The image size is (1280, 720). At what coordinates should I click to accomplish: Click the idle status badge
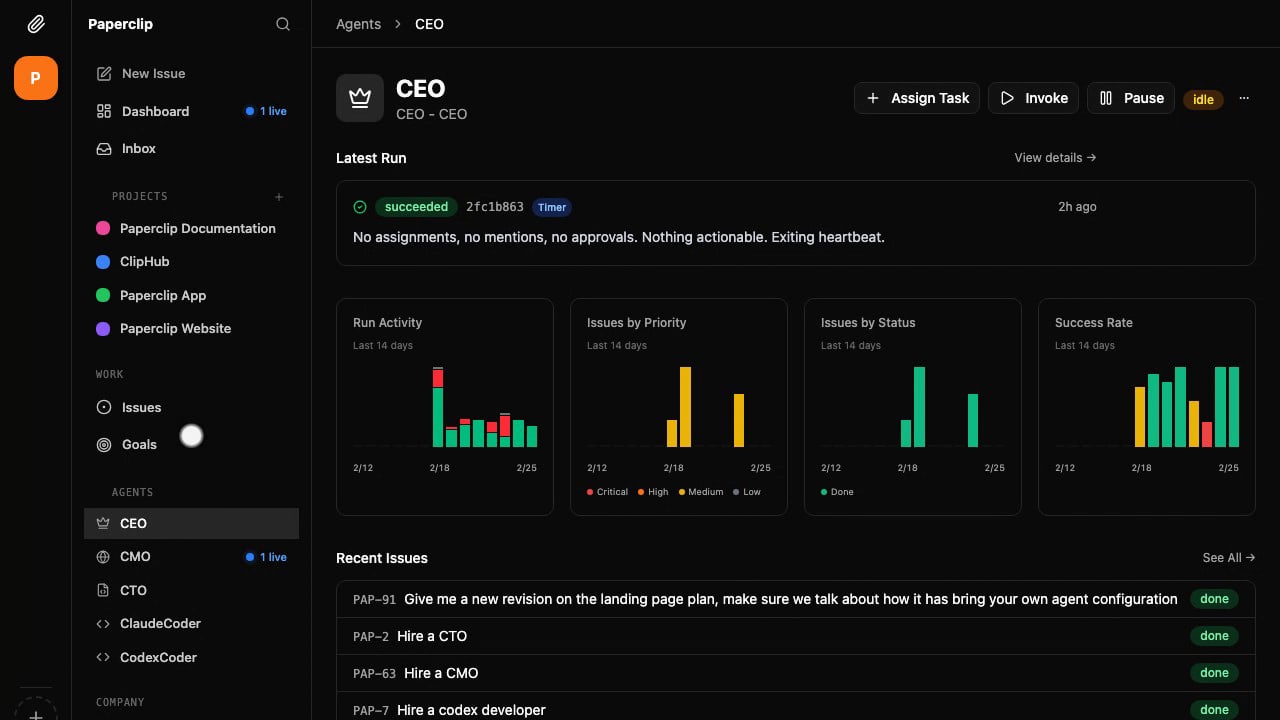tap(1203, 99)
